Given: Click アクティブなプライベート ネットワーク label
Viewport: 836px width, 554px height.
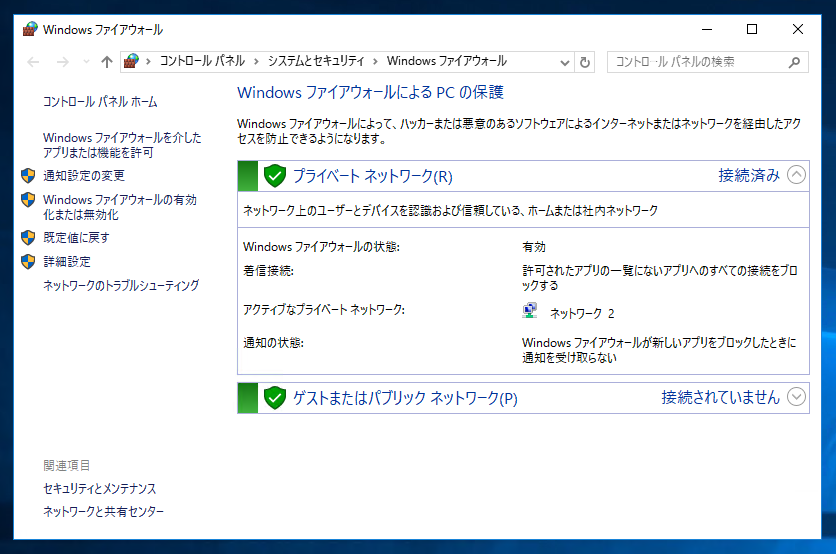Looking at the screenshot, I should [324, 310].
